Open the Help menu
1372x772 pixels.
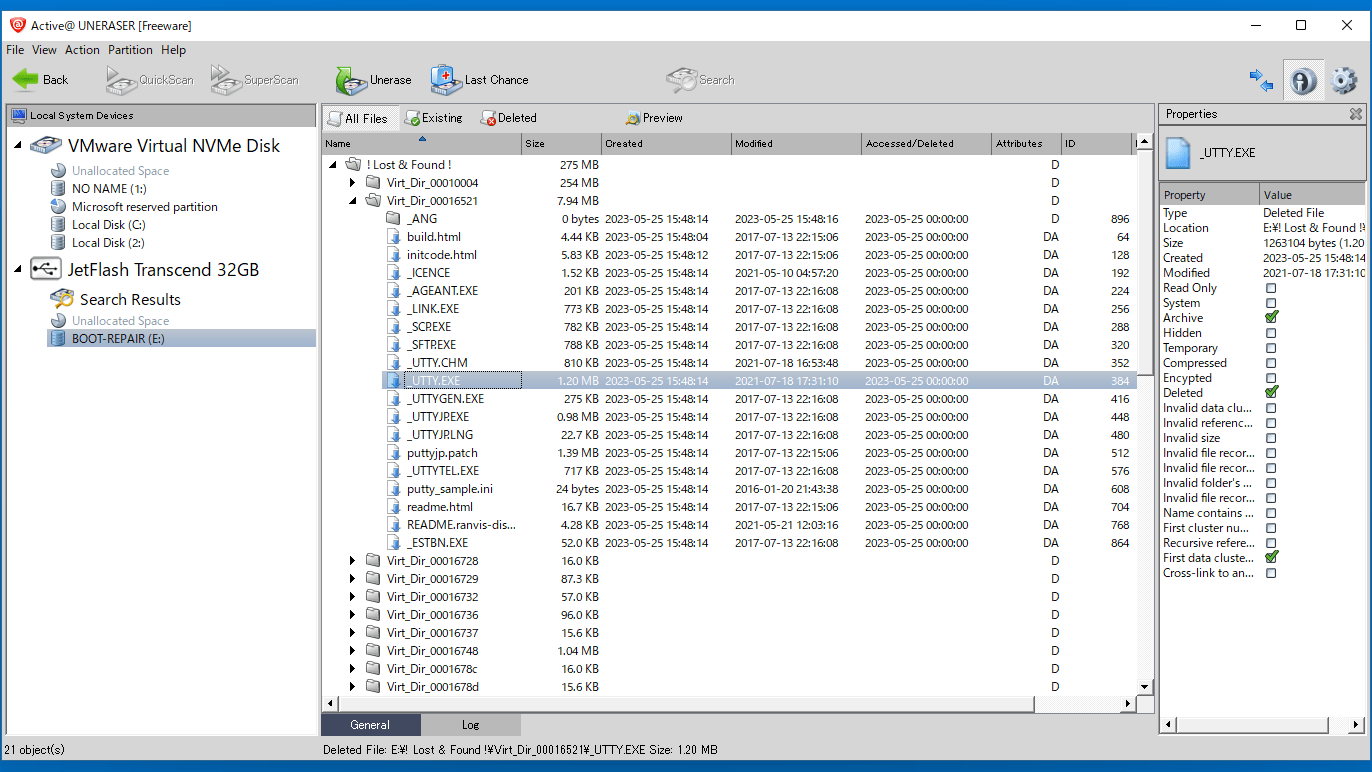(173, 50)
